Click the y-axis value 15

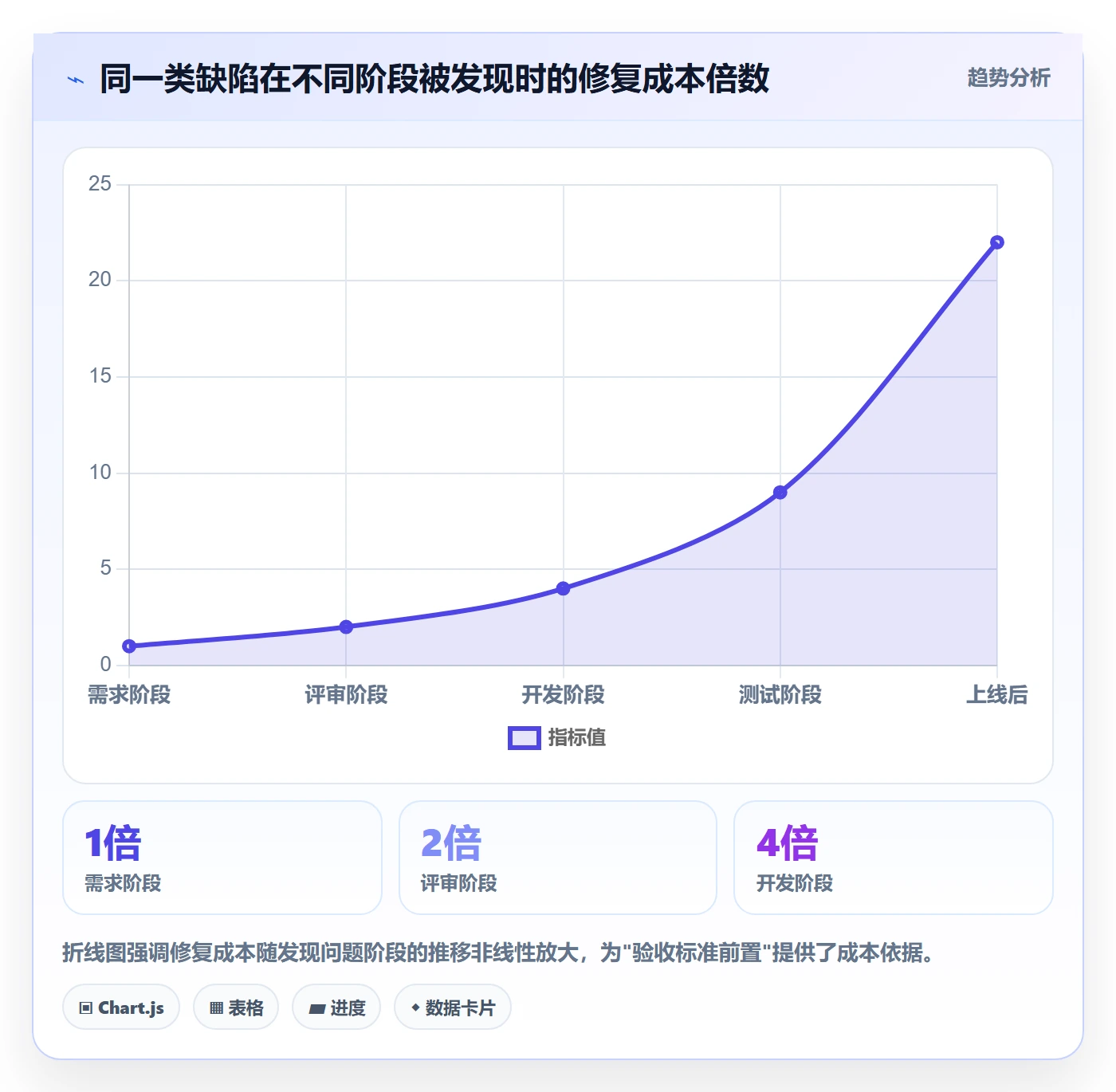tap(100, 376)
